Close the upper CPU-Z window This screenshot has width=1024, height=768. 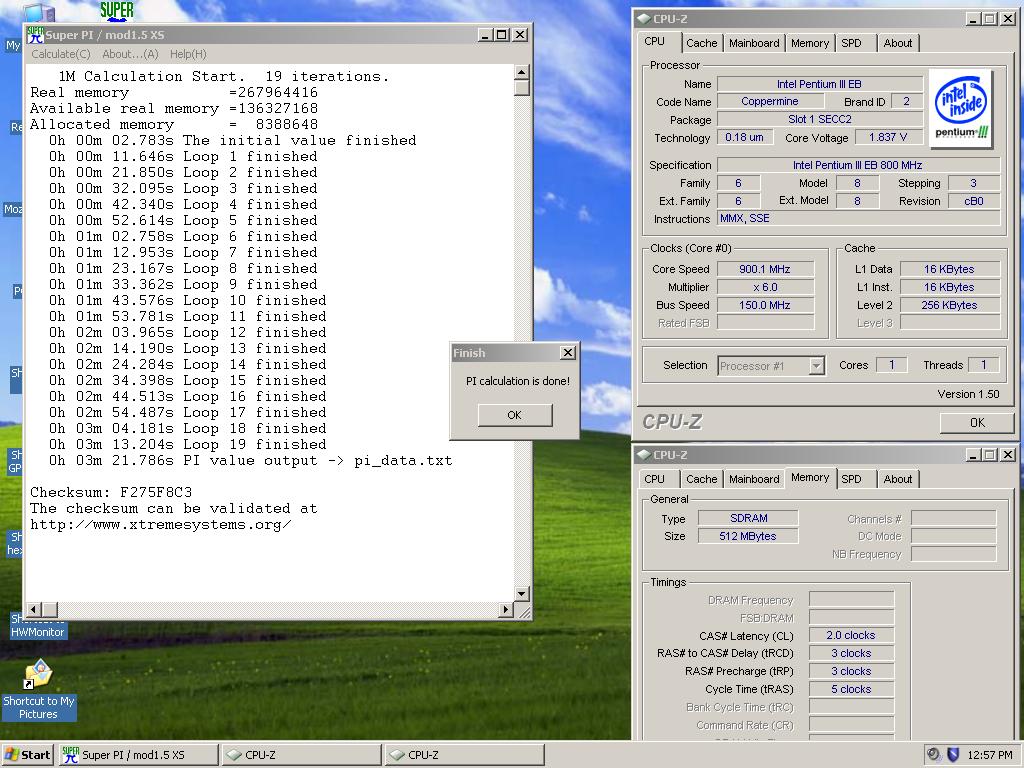[x=1008, y=19]
